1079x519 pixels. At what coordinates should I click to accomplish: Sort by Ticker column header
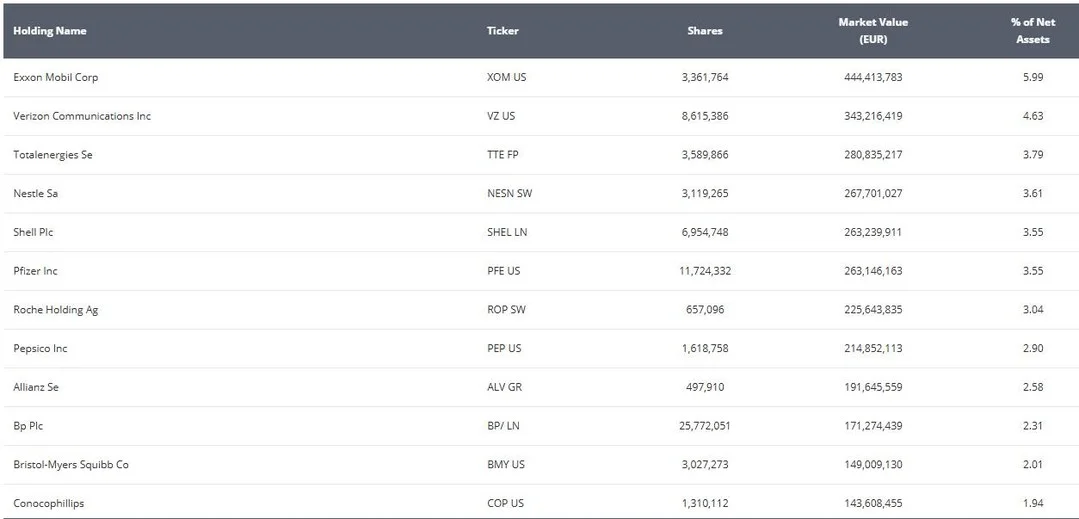[x=502, y=31]
